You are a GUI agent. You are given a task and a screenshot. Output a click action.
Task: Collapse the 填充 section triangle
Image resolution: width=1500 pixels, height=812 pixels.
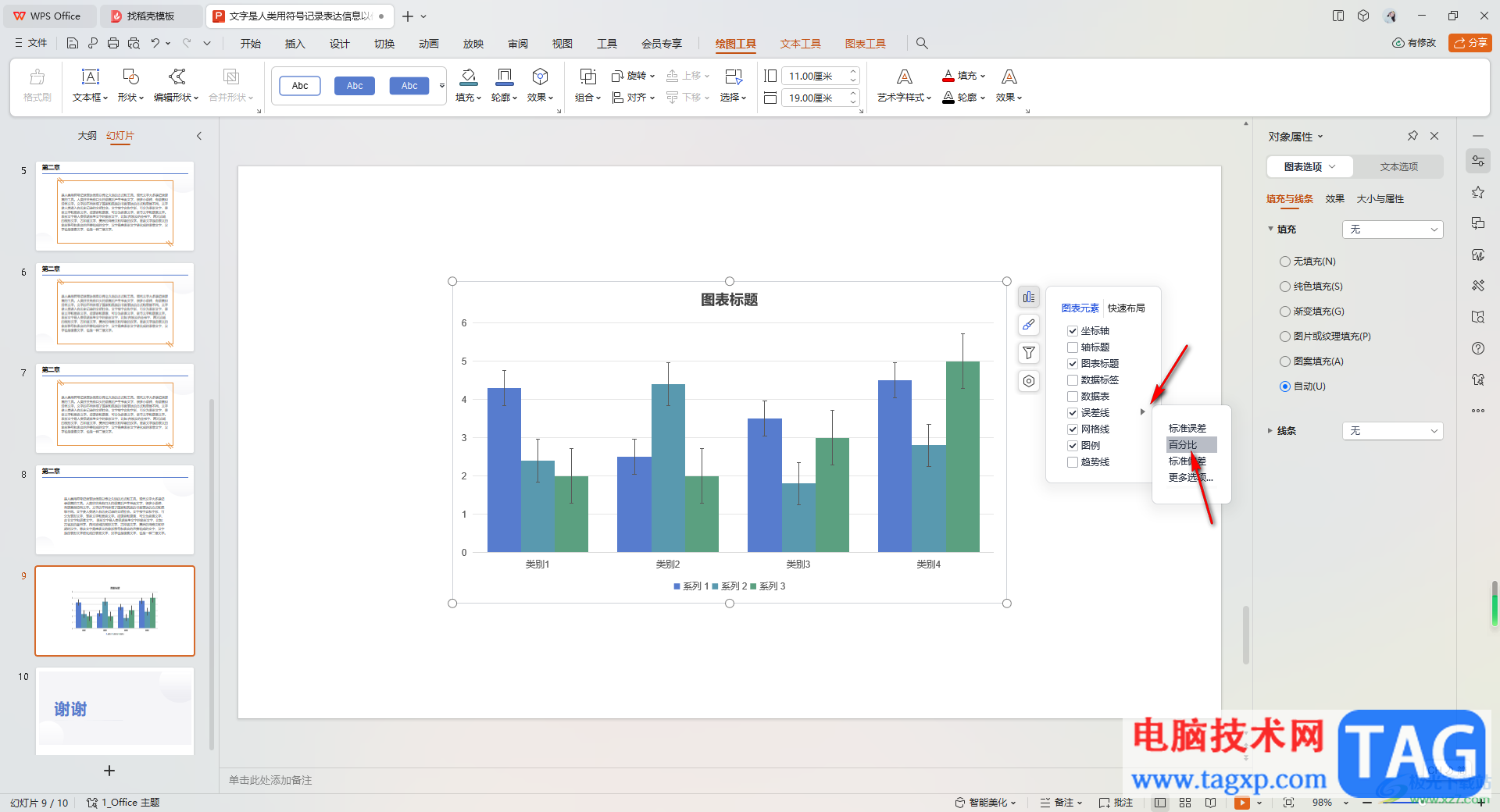tap(1270, 230)
